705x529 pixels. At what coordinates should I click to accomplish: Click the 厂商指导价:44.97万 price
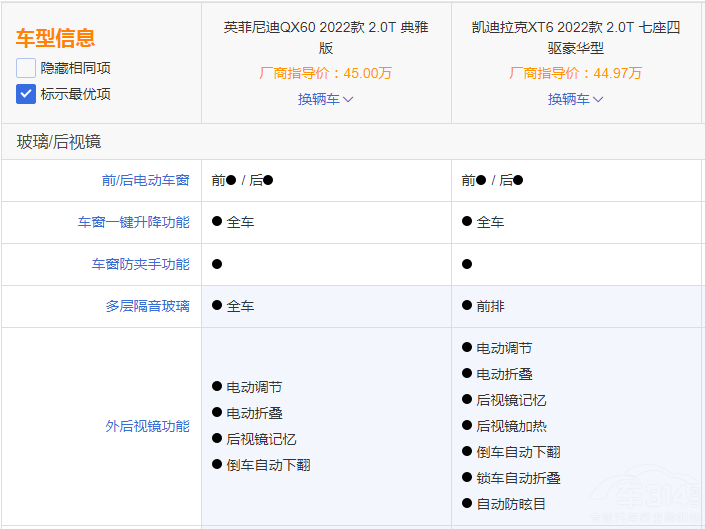[576, 73]
